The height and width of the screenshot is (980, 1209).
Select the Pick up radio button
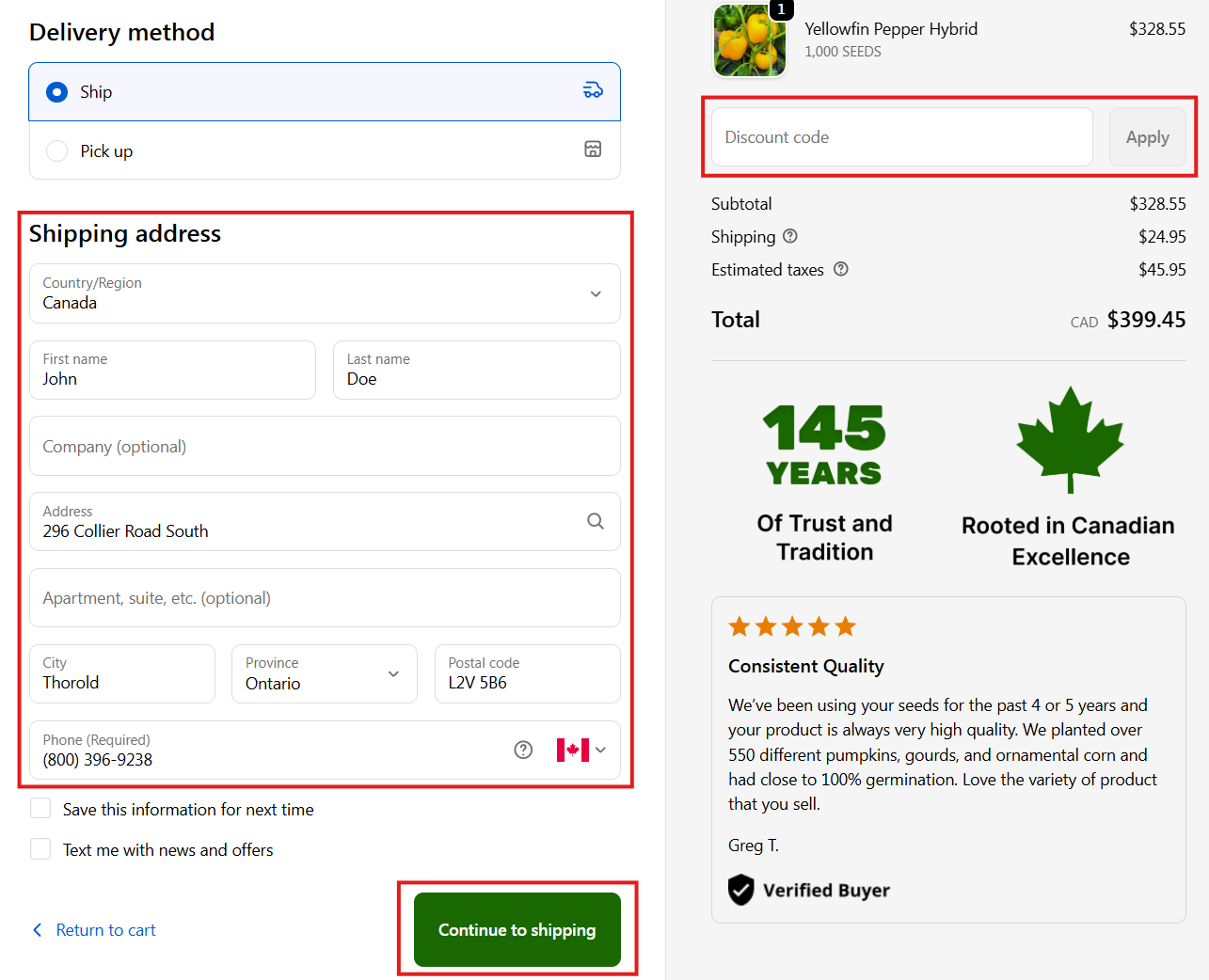(x=57, y=150)
